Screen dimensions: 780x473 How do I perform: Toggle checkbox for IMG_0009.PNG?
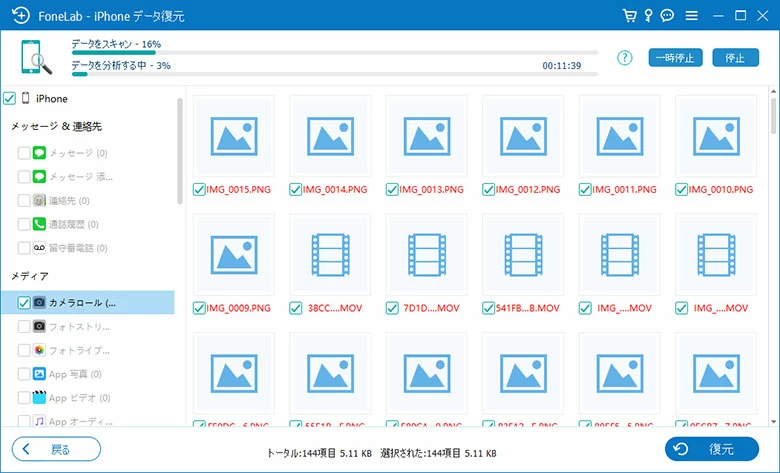[x=198, y=307]
